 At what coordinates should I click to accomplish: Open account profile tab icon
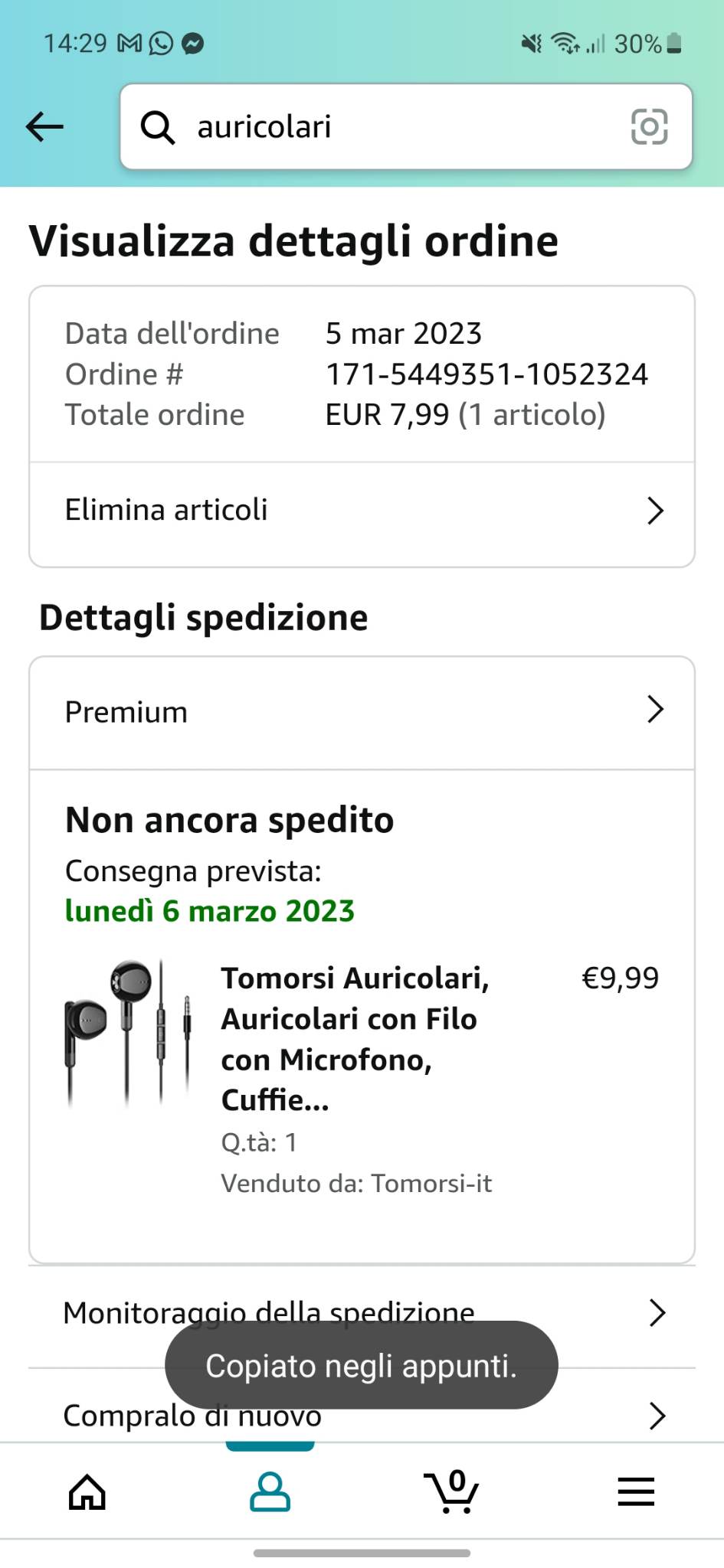(270, 1491)
